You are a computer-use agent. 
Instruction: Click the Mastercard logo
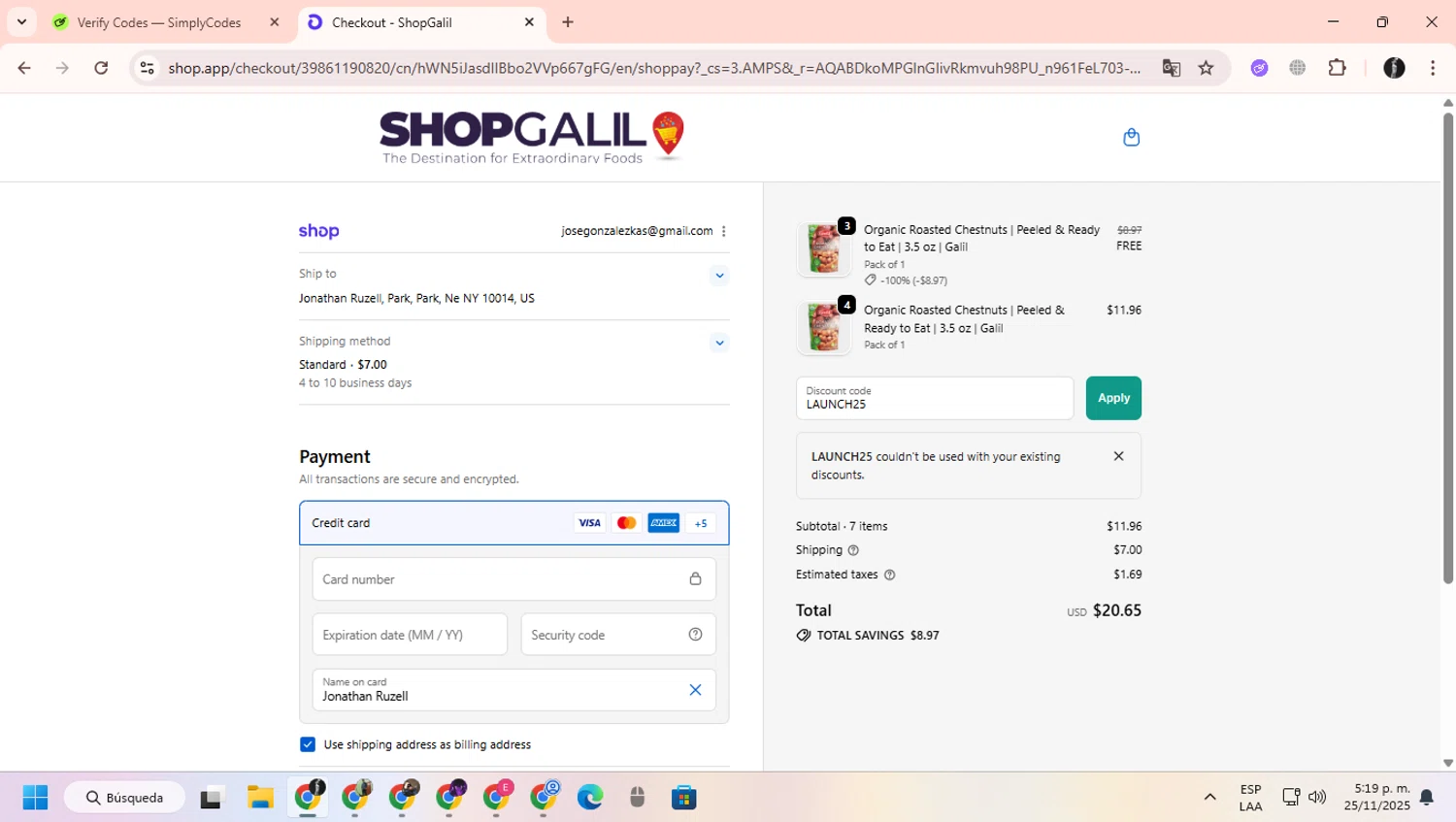click(627, 523)
